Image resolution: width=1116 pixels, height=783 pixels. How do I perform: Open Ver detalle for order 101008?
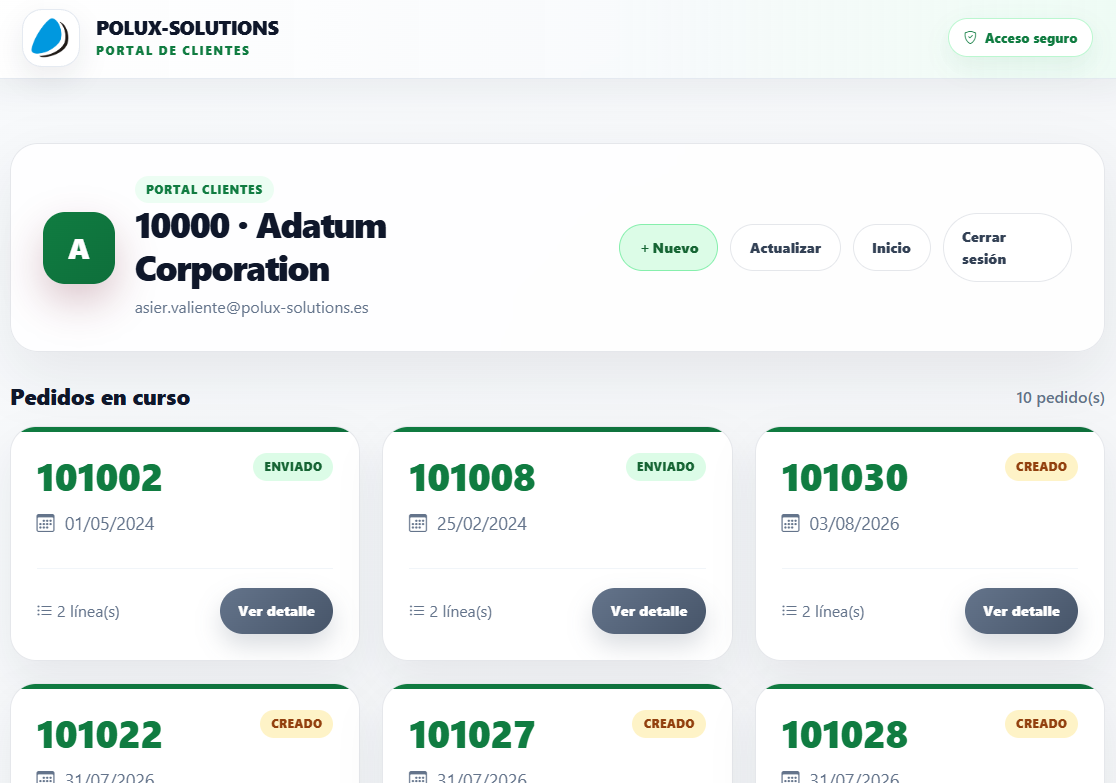point(648,611)
